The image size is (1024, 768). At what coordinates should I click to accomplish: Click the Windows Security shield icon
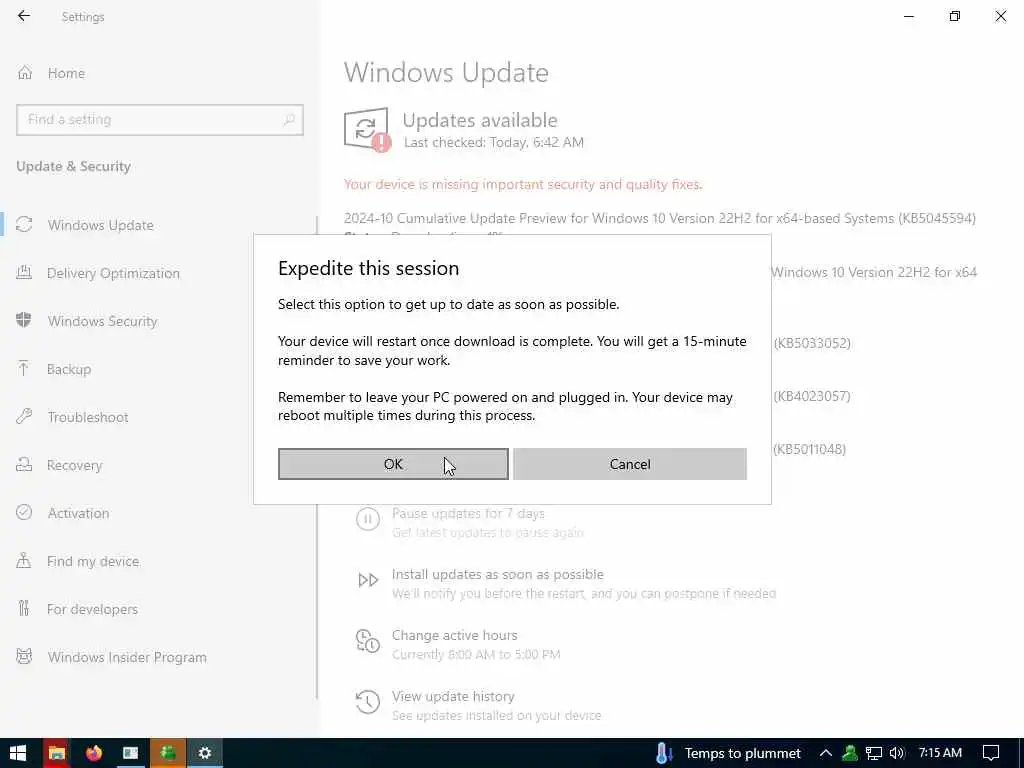[x=24, y=321]
